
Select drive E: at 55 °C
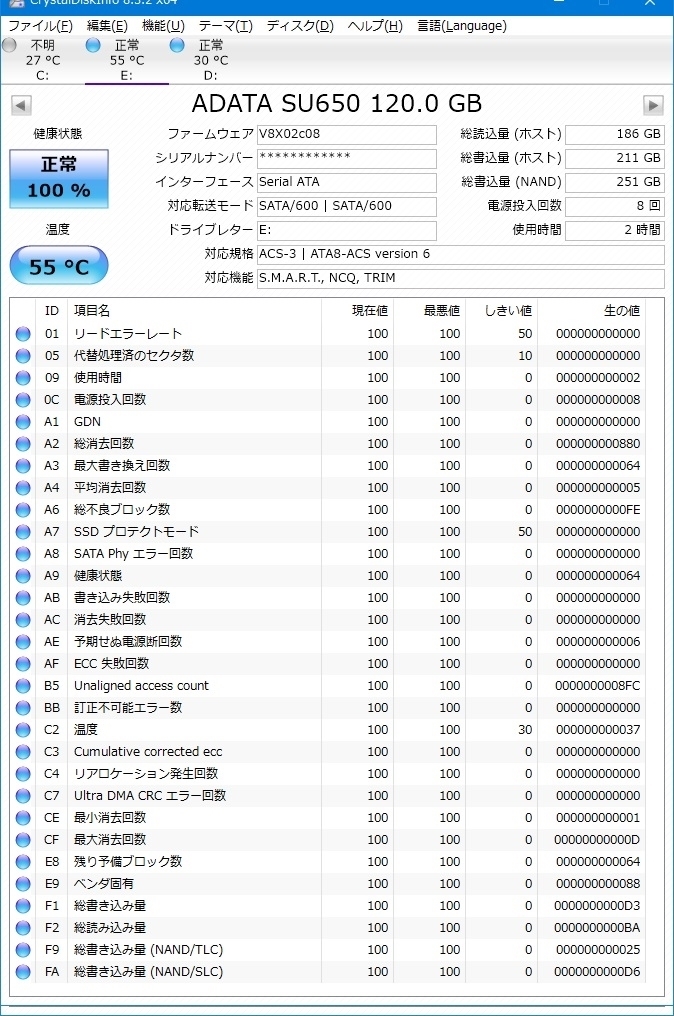pos(127,60)
